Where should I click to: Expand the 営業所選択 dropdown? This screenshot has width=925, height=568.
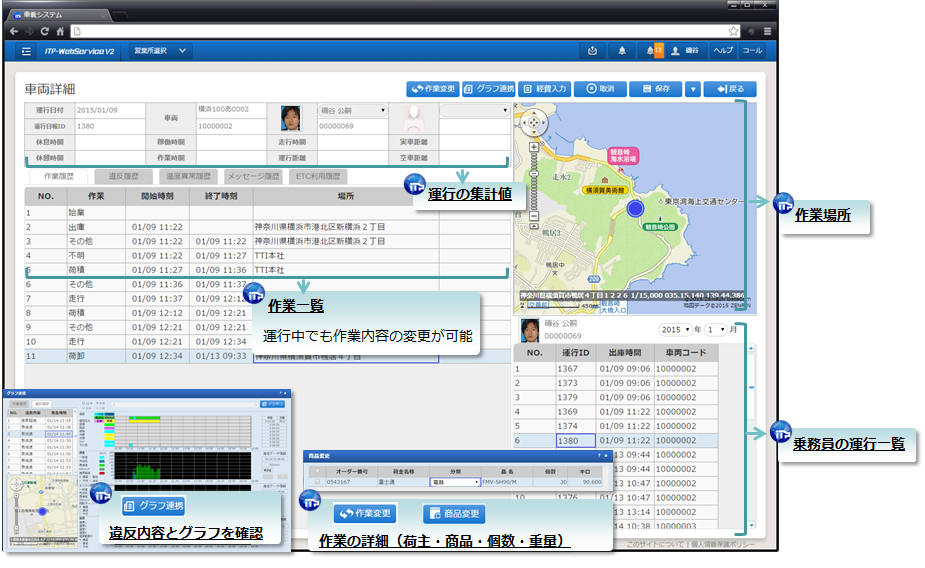155,50
